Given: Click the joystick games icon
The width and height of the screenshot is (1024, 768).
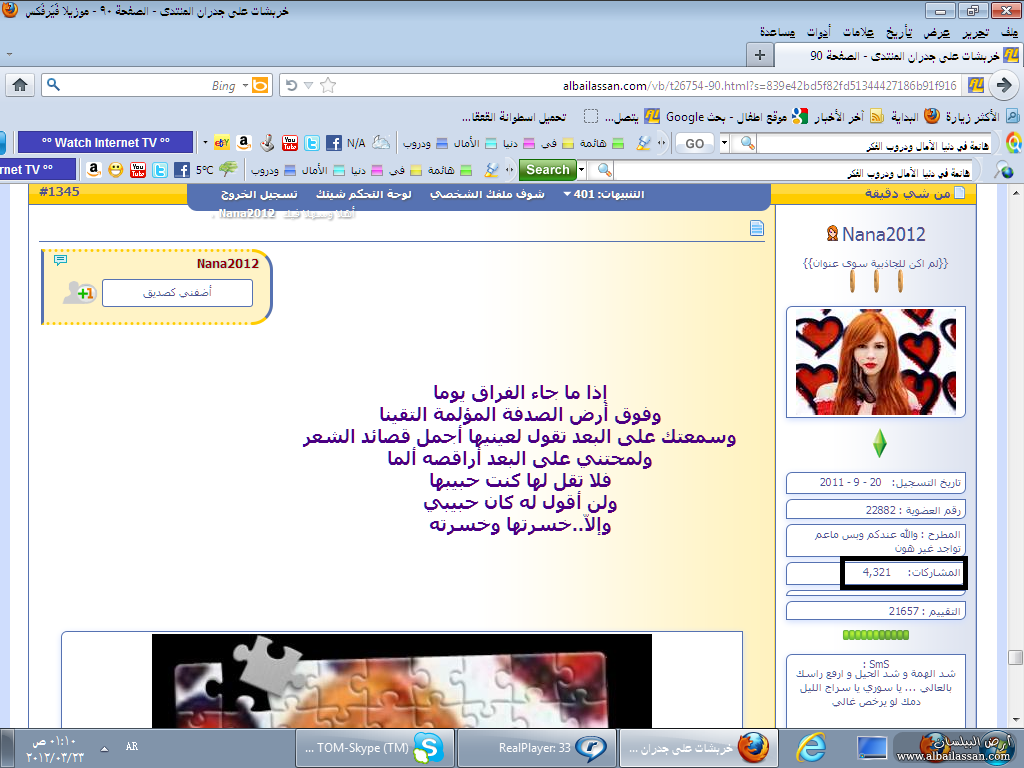Looking at the screenshot, I should [266, 143].
